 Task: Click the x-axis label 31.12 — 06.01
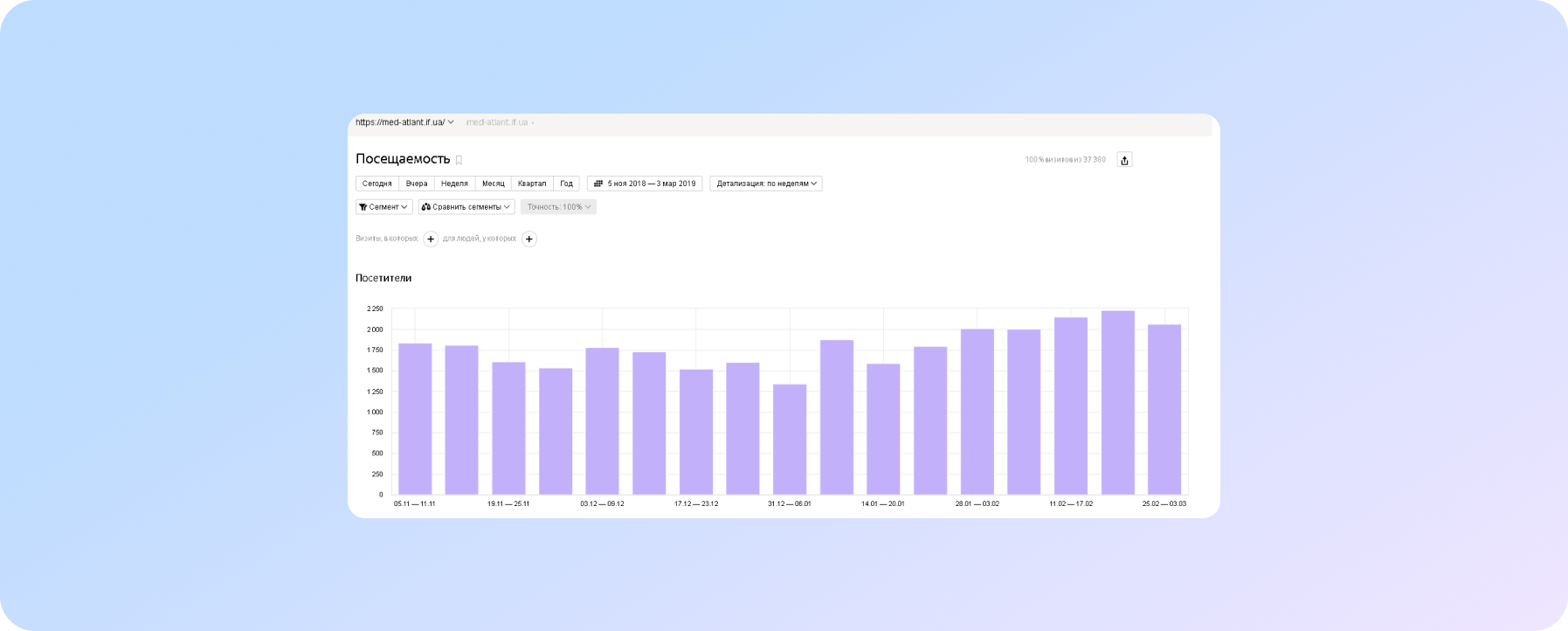[790, 504]
